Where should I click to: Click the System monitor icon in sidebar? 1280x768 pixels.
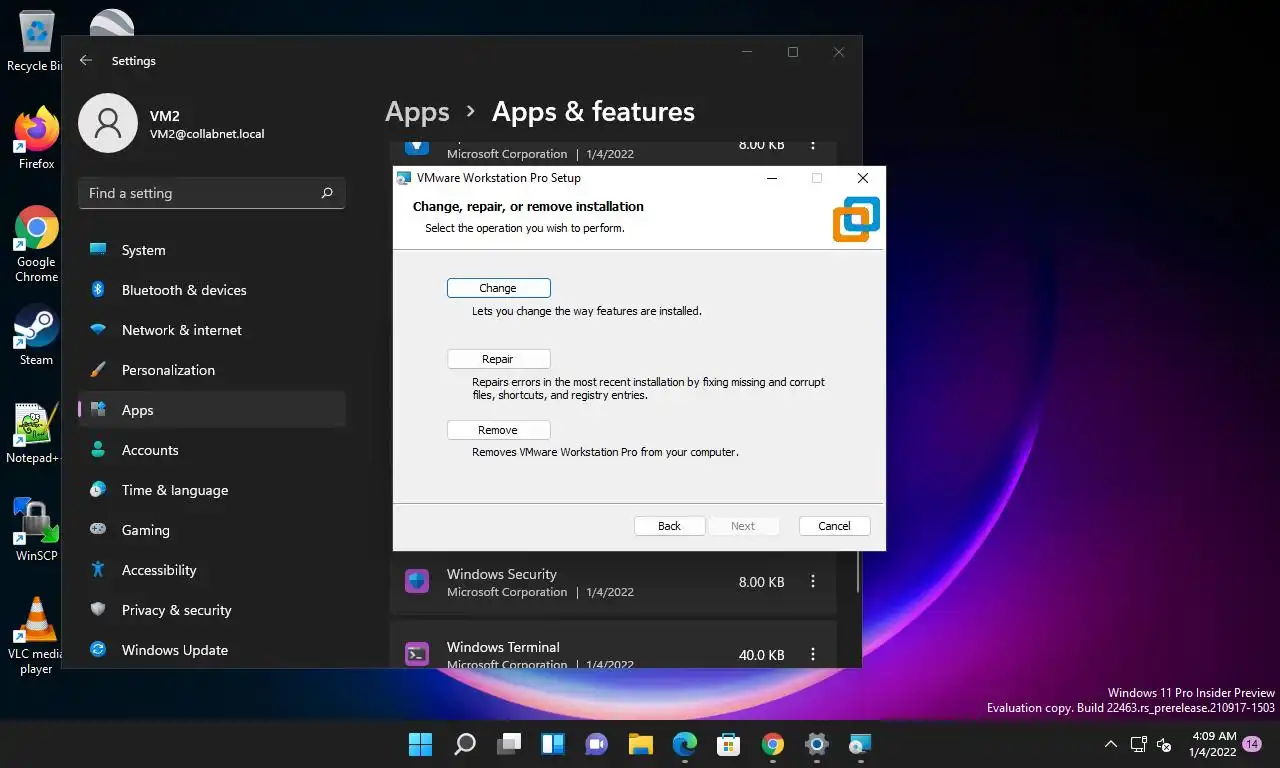(98, 250)
